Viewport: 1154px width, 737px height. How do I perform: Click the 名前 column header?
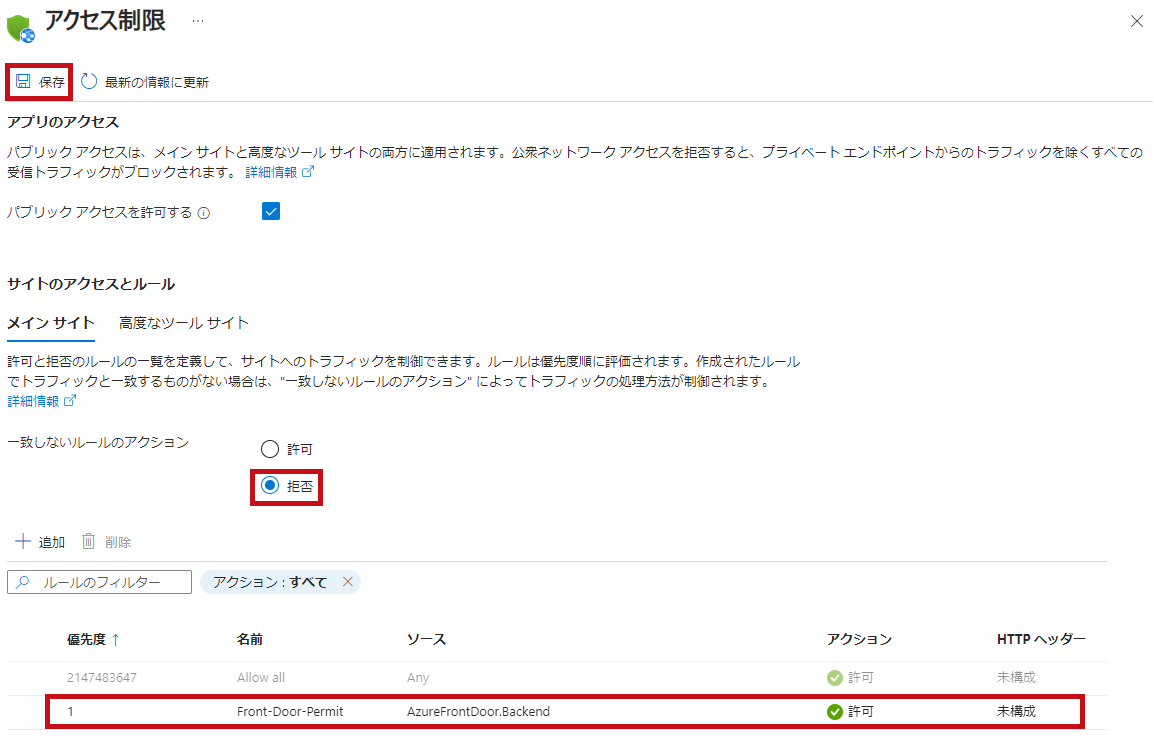click(x=249, y=639)
